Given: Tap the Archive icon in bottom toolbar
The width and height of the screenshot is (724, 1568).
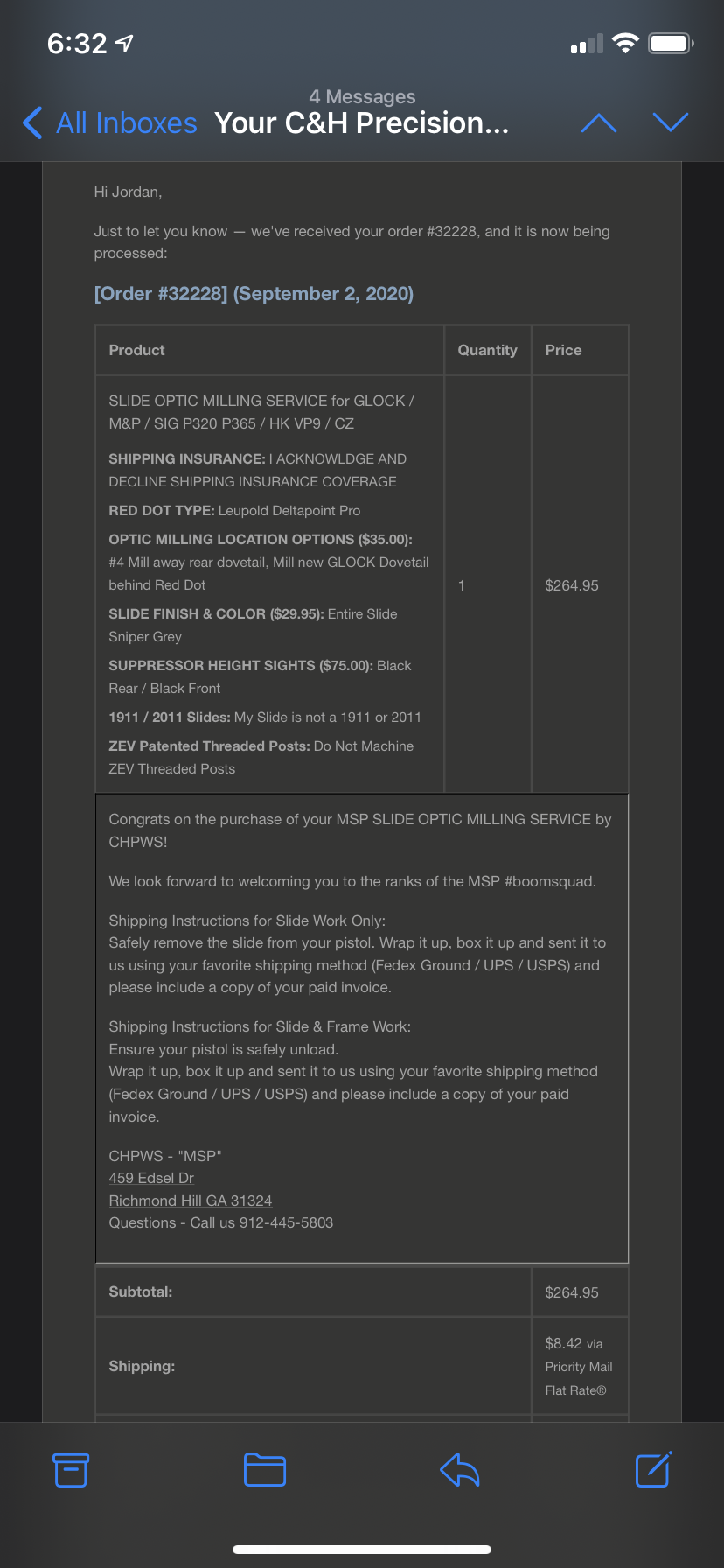Looking at the screenshot, I should [71, 1470].
